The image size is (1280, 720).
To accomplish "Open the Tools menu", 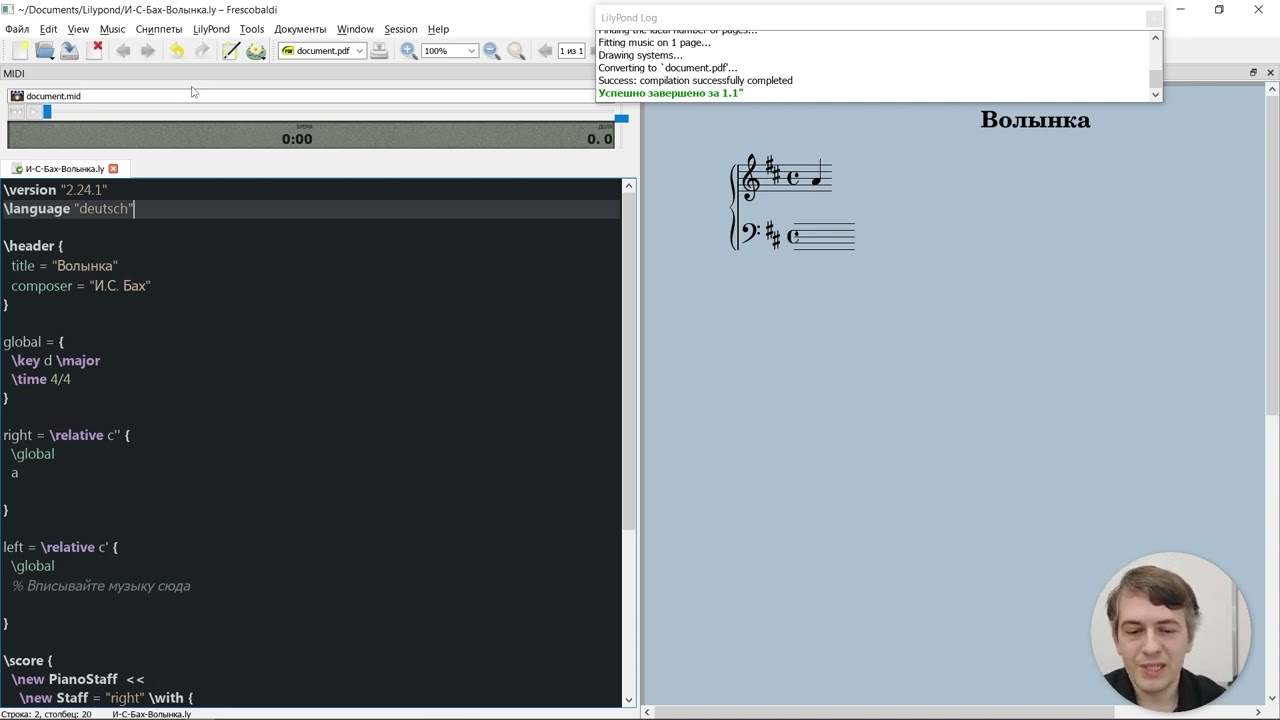I will (252, 29).
